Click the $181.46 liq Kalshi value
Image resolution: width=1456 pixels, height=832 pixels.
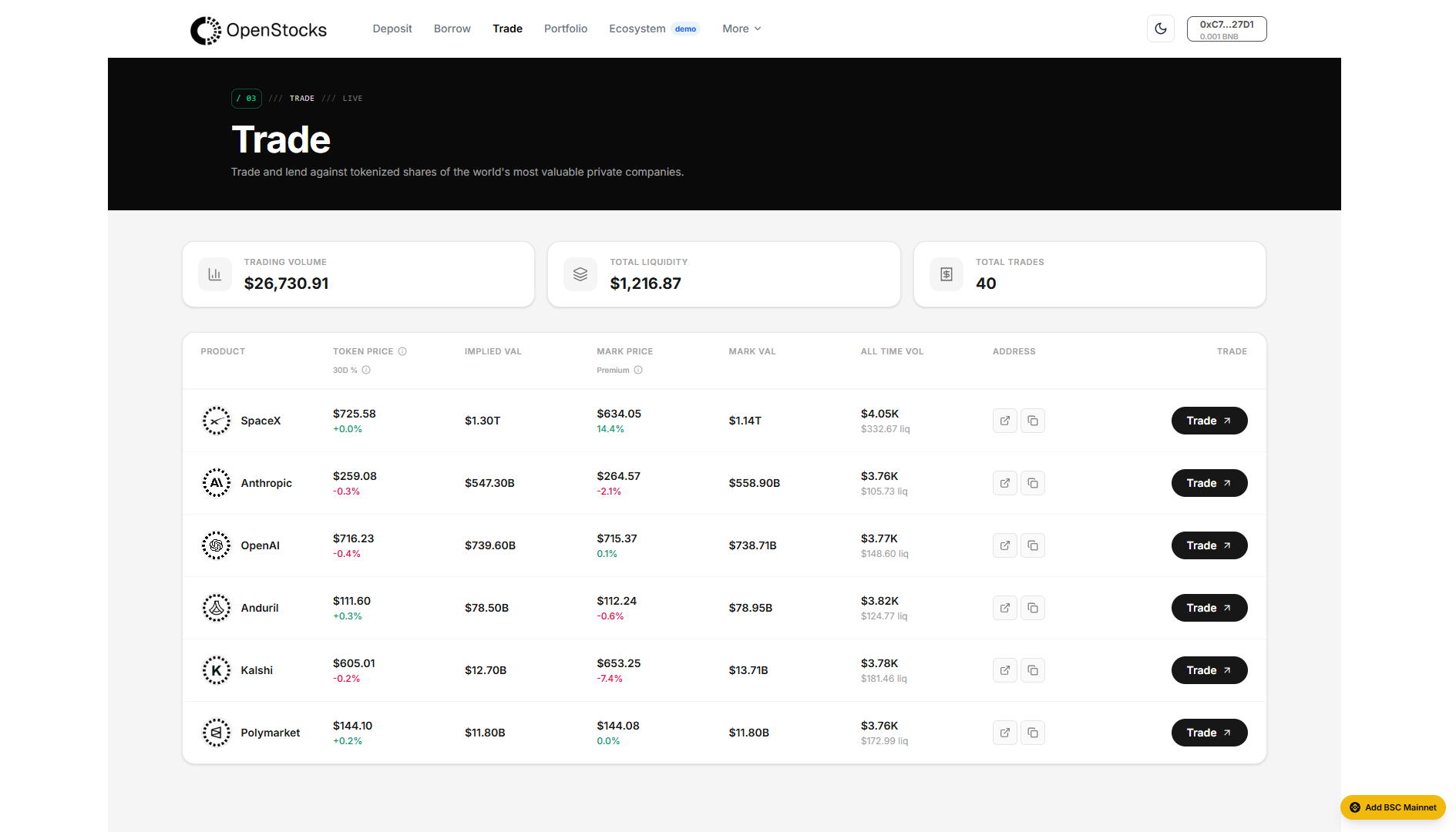[x=884, y=679]
